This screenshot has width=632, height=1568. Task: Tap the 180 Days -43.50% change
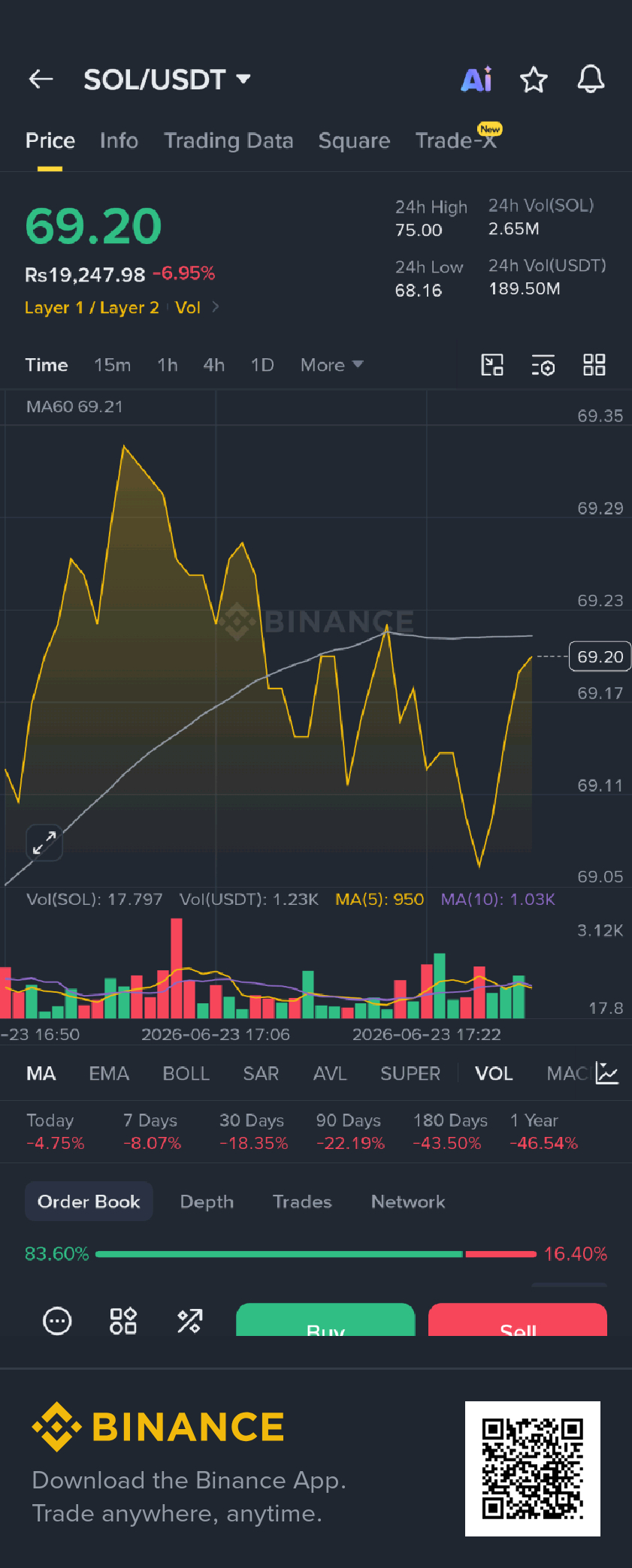[x=449, y=1132]
